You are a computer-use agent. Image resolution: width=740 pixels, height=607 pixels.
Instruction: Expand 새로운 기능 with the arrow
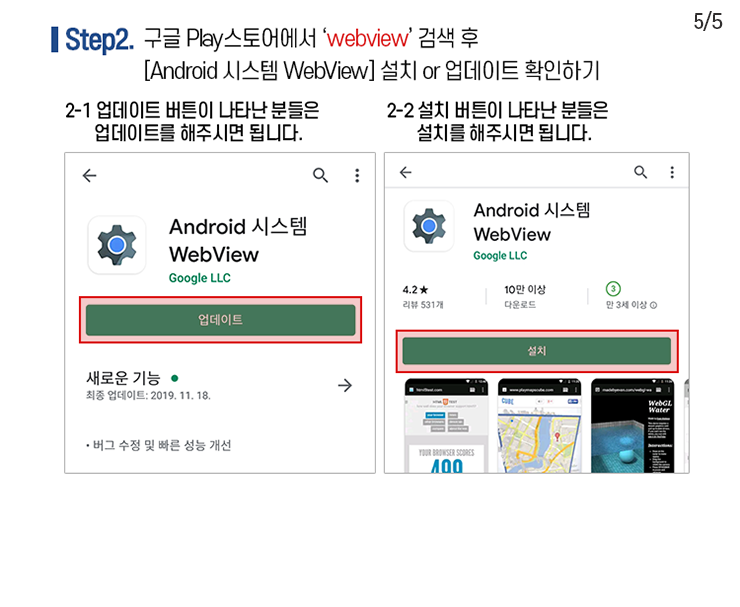(x=345, y=386)
